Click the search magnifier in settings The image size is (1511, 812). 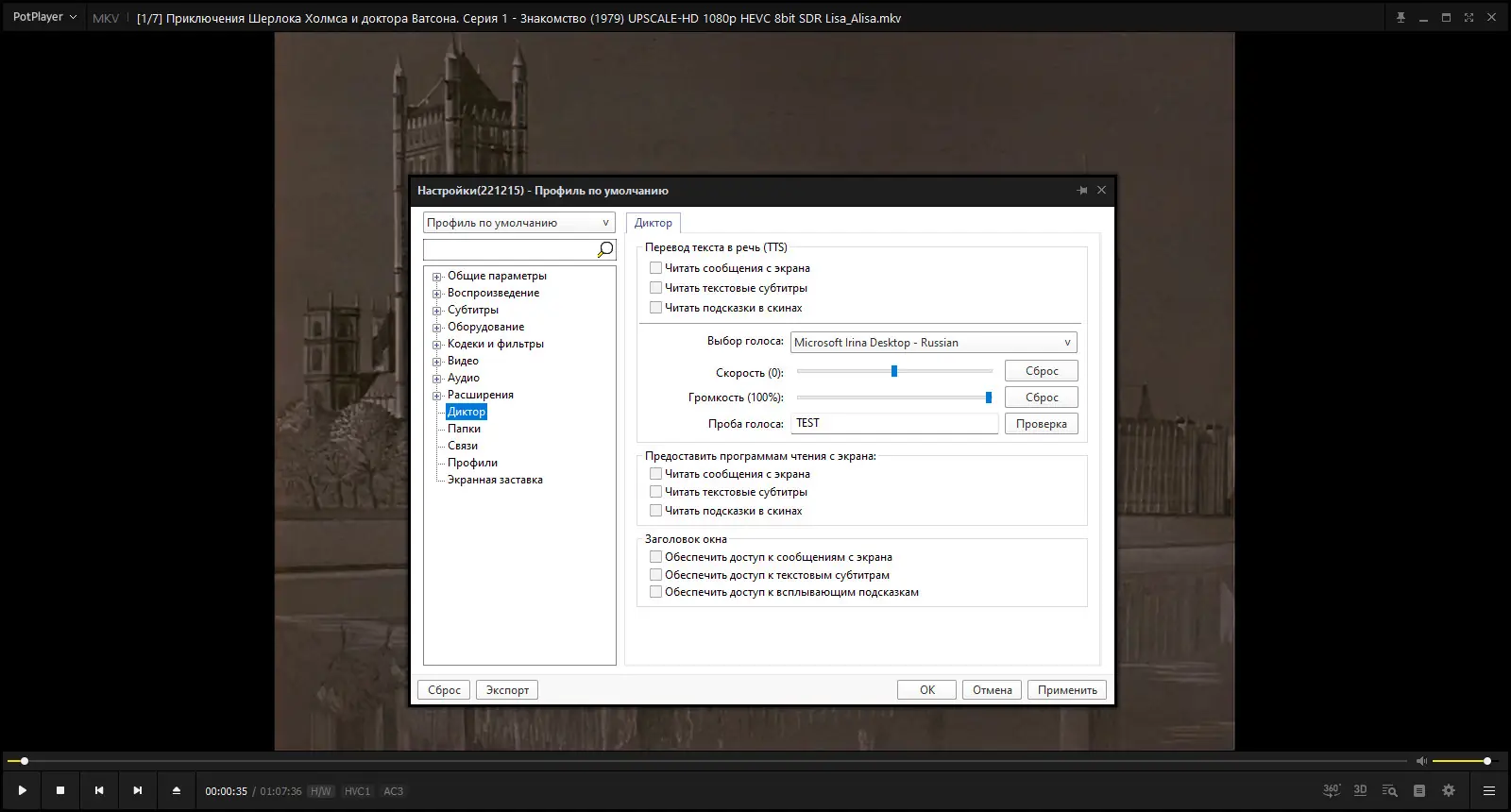605,249
